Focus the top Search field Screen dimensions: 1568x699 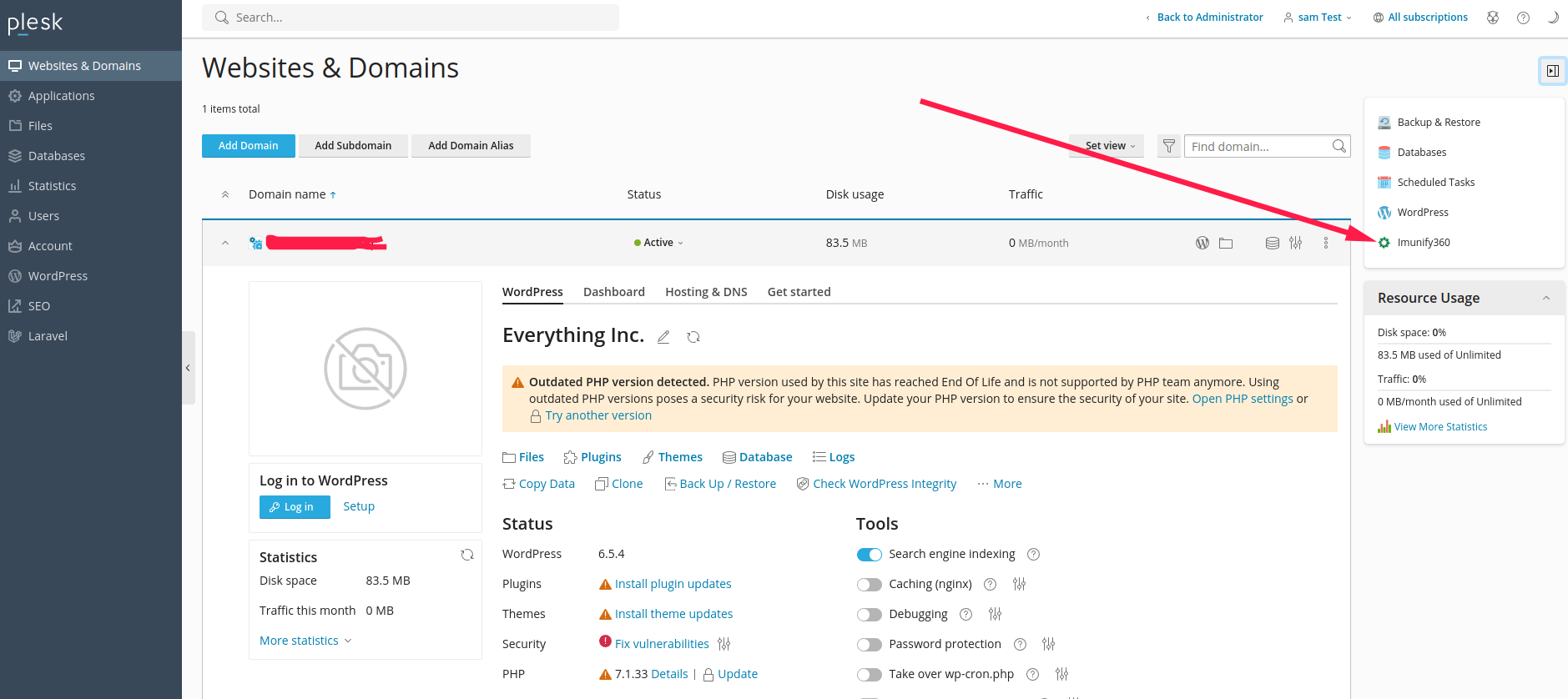(x=411, y=18)
